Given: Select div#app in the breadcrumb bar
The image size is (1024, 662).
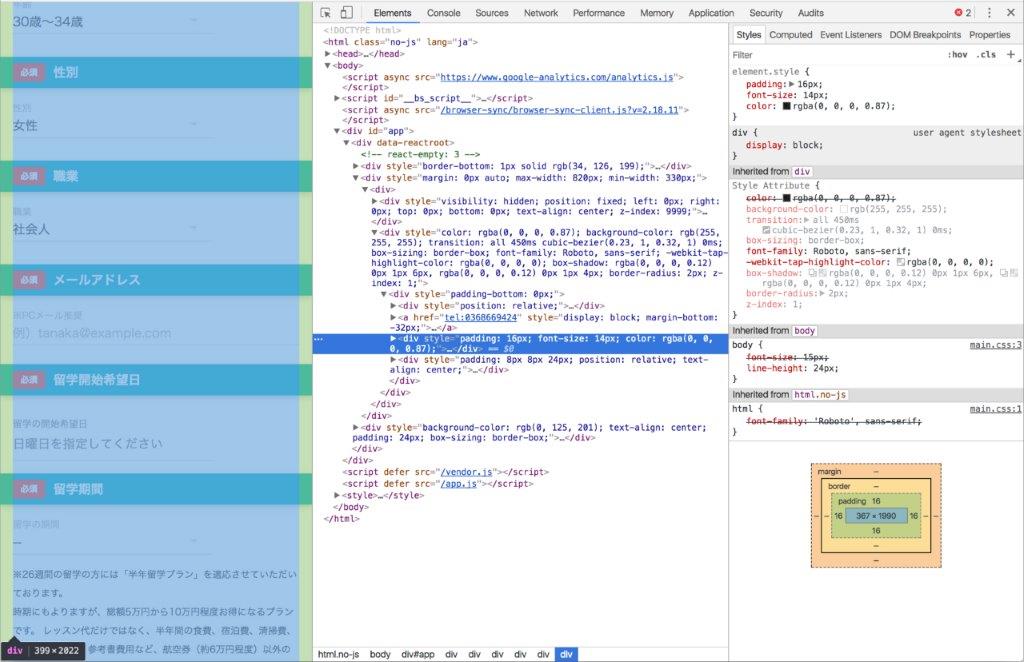Looking at the screenshot, I should pos(418,654).
